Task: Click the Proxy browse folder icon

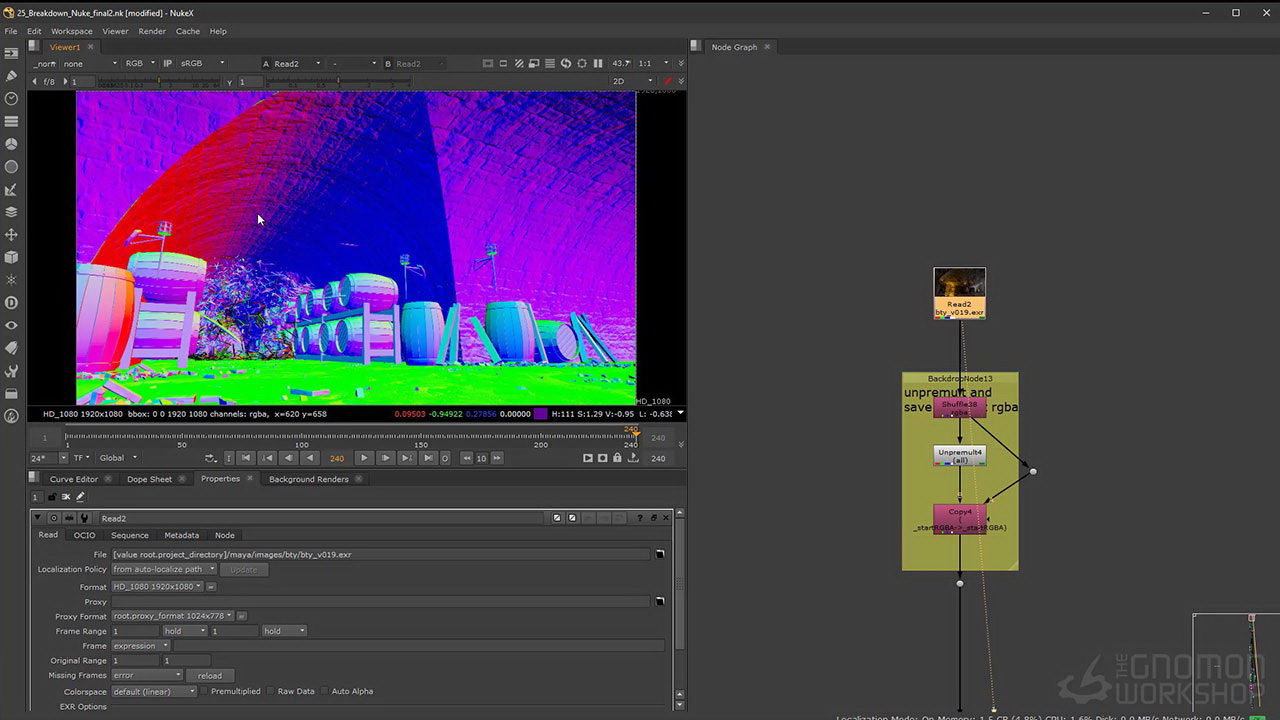Action: point(660,602)
